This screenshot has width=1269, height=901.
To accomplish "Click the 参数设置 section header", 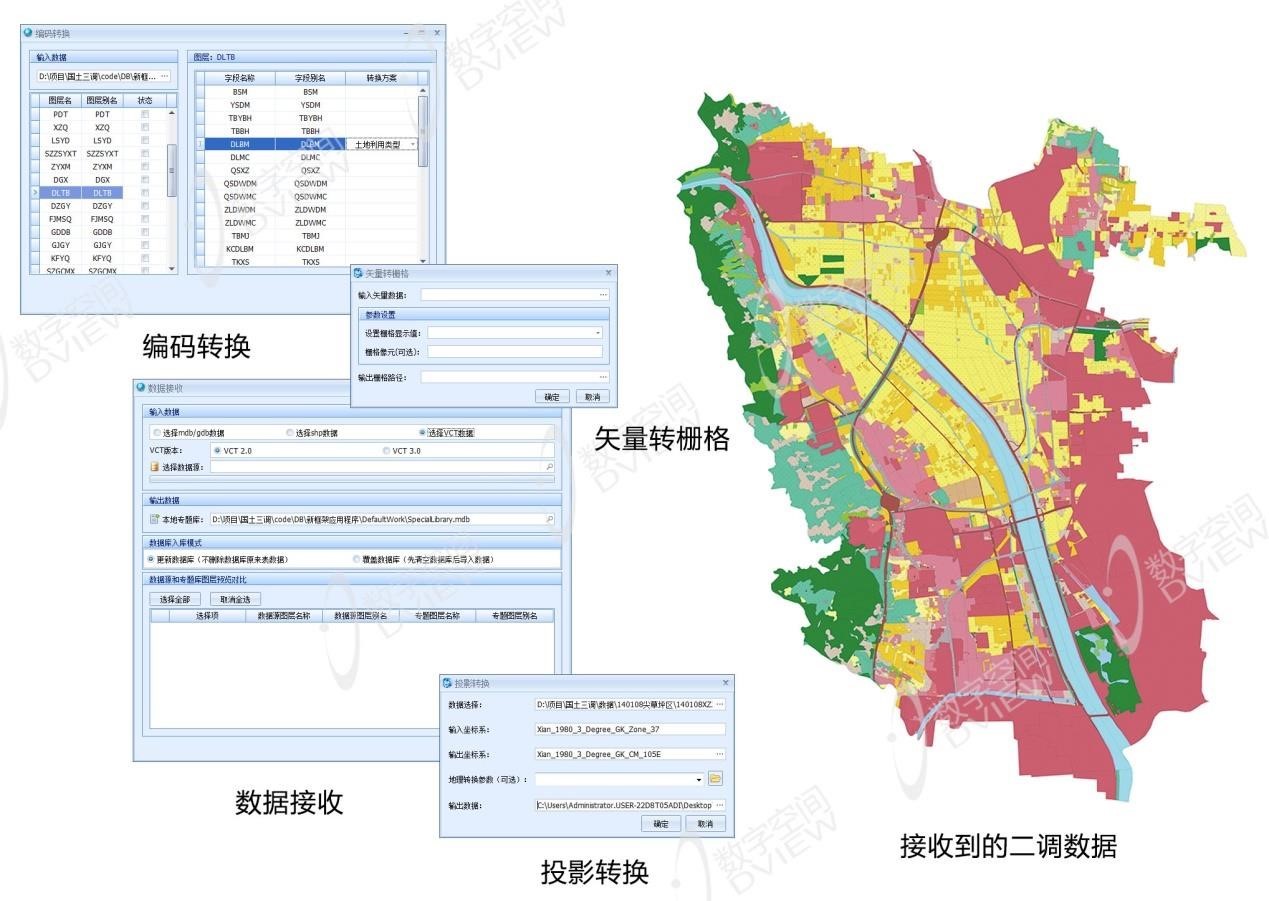I will point(381,314).
